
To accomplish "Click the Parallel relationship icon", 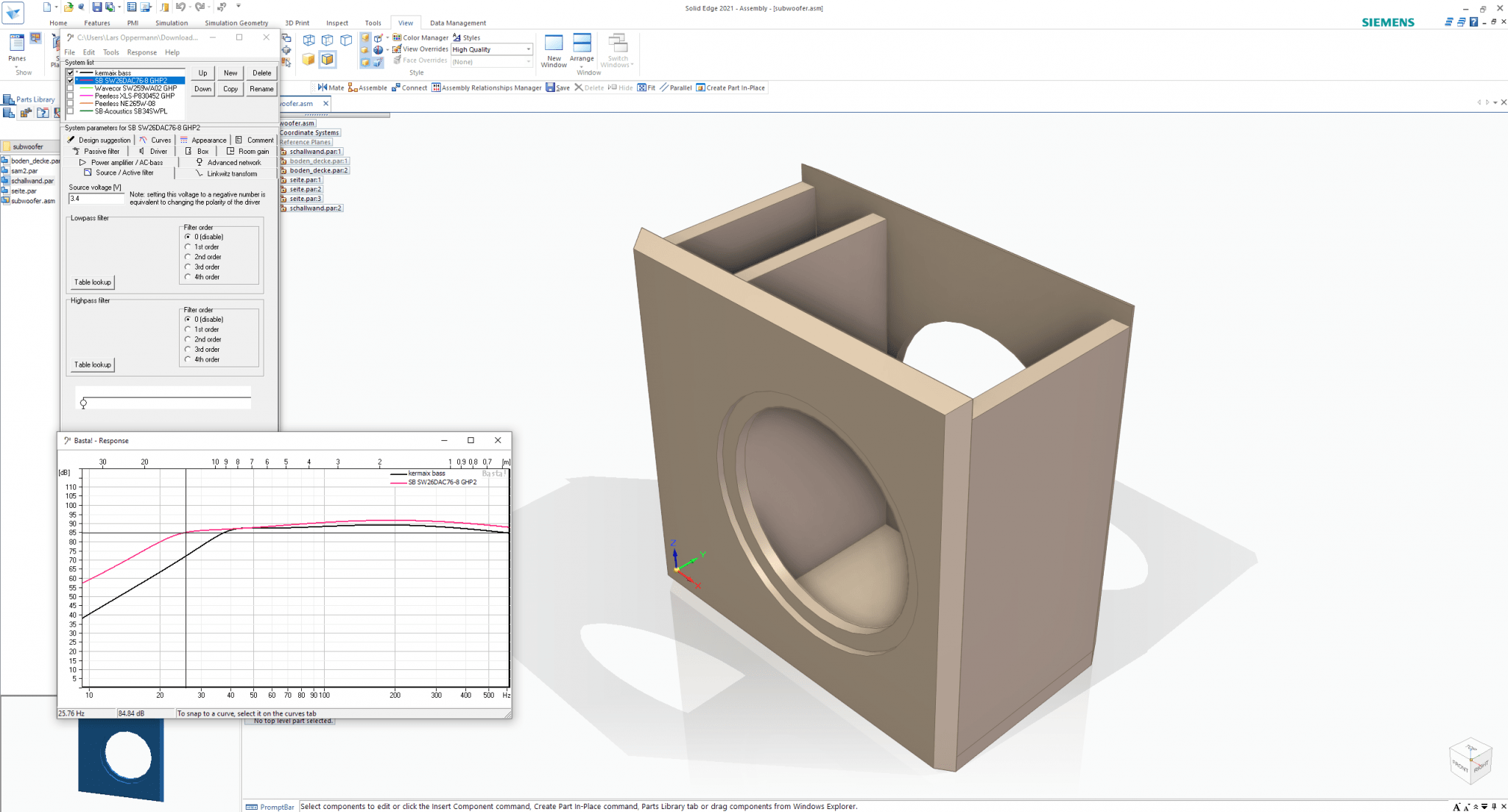I will [664, 88].
